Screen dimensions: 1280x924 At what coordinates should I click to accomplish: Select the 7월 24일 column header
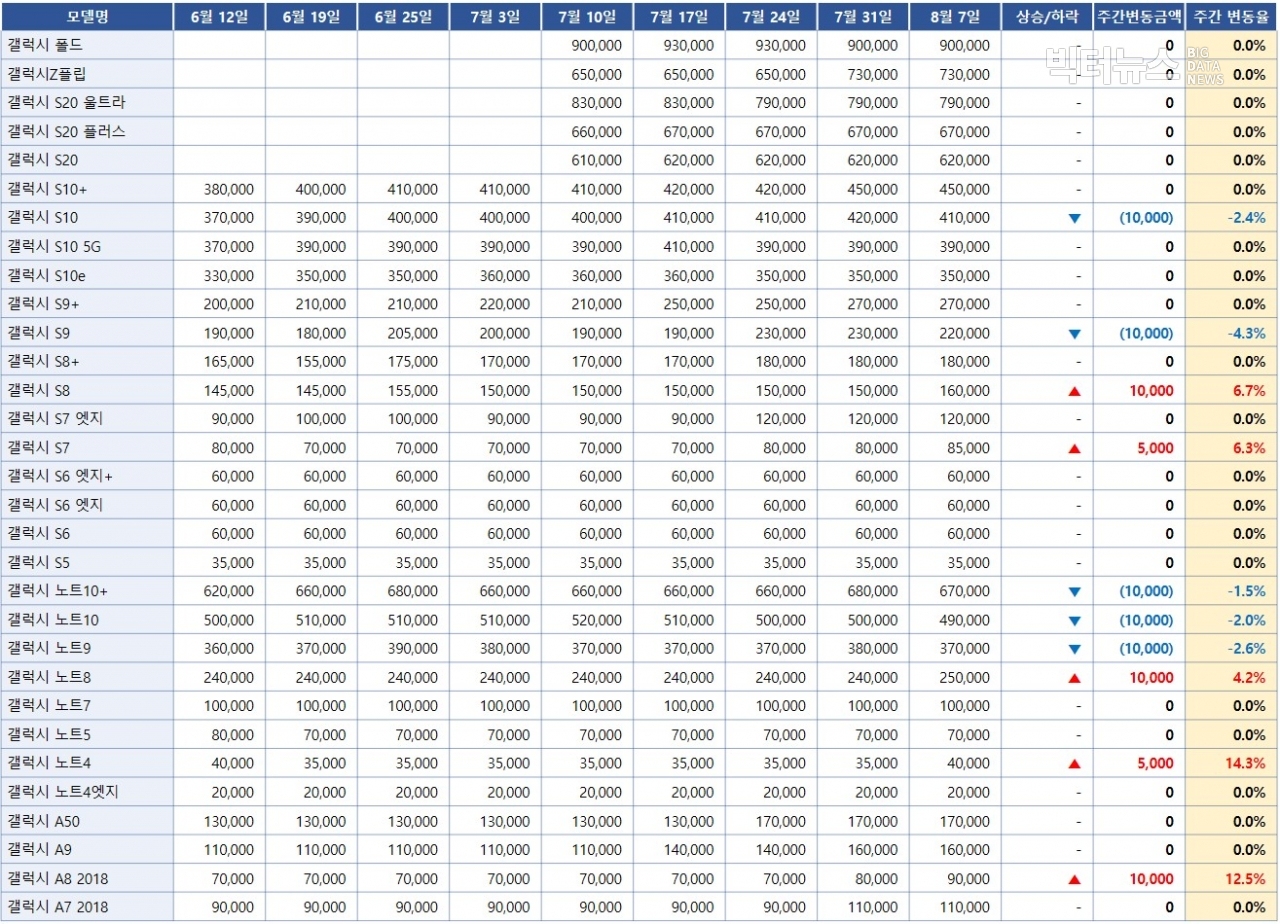[771, 16]
